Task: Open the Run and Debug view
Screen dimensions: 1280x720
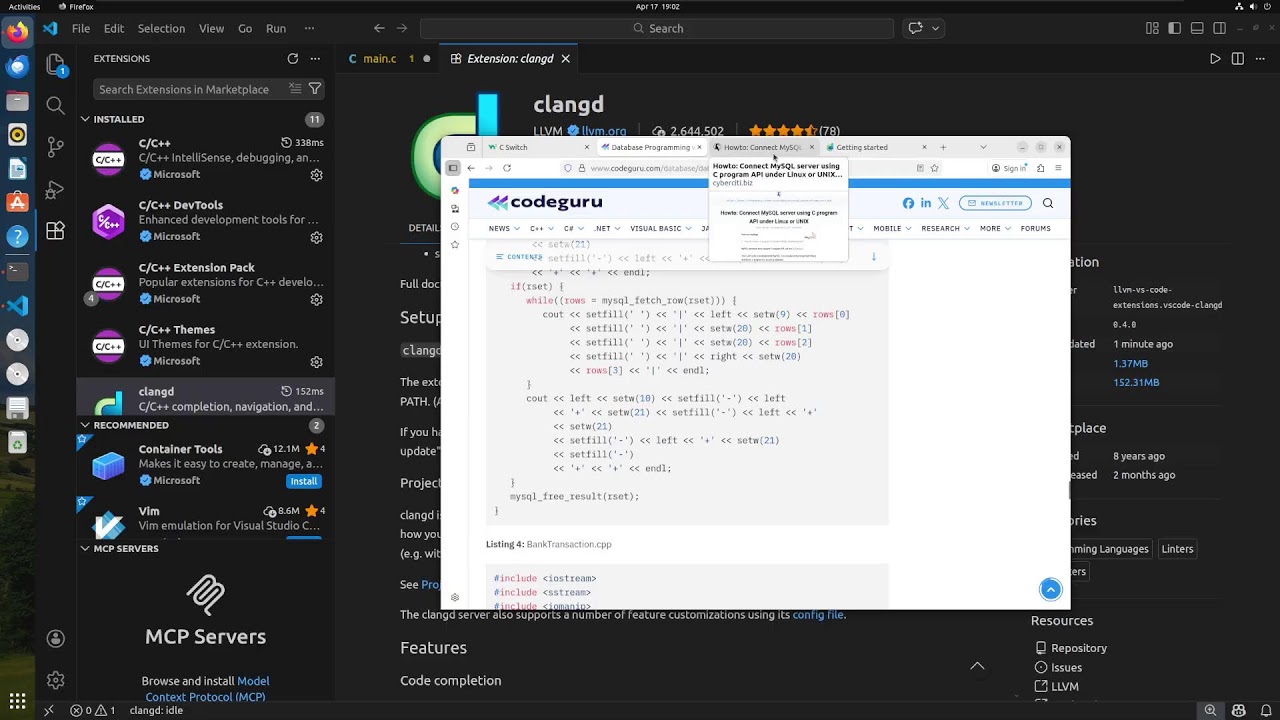Action: [x=56, y=189]
